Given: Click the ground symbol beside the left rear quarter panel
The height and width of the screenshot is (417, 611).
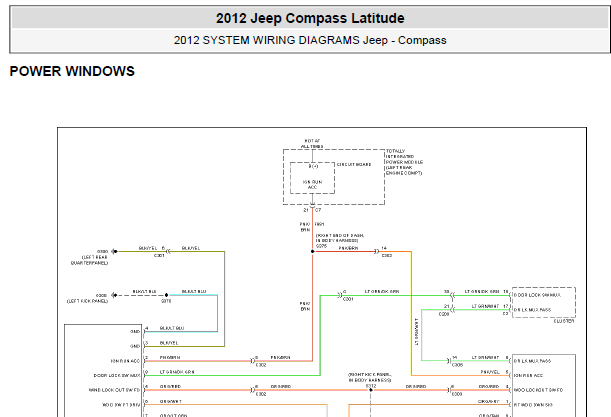Looking at the screenshot, I should (x=114, y=251).
